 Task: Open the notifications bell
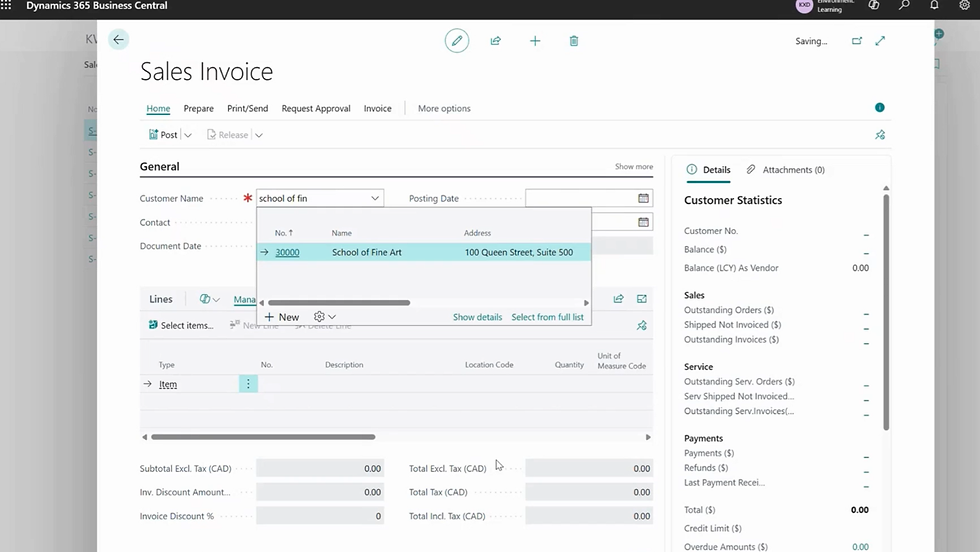[934, 5]
